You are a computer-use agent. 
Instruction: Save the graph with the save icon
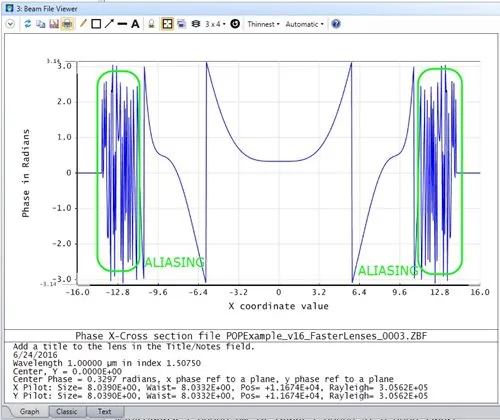(x=54, y=24)
